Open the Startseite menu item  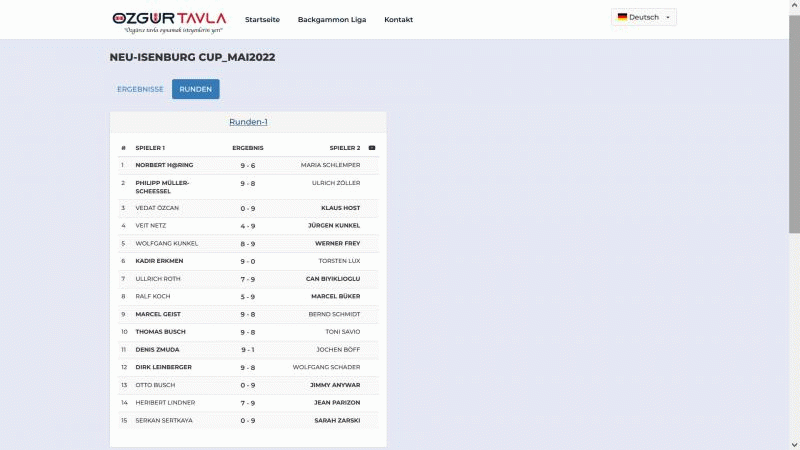tap(262, 20)
